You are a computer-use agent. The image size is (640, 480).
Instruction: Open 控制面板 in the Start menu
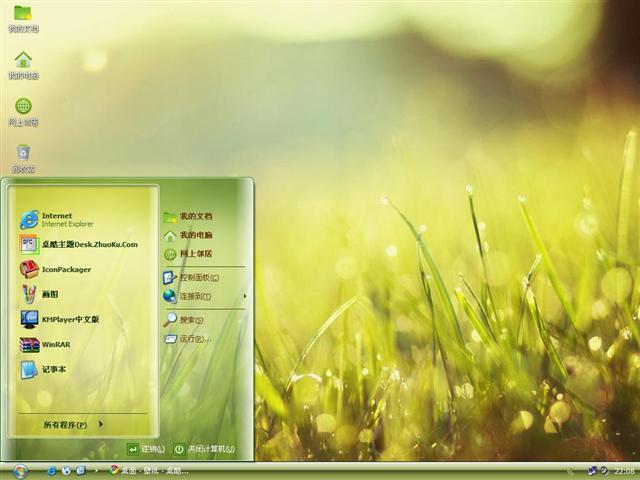point(196,277)
